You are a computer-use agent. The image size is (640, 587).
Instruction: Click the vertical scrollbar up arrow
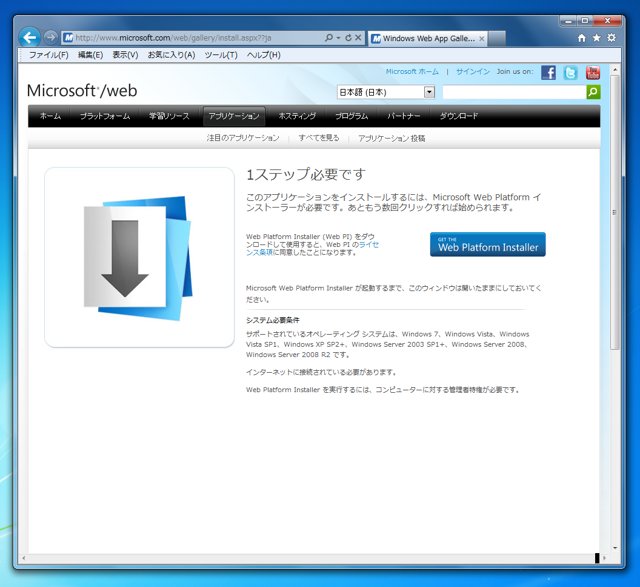coord(615,70)
